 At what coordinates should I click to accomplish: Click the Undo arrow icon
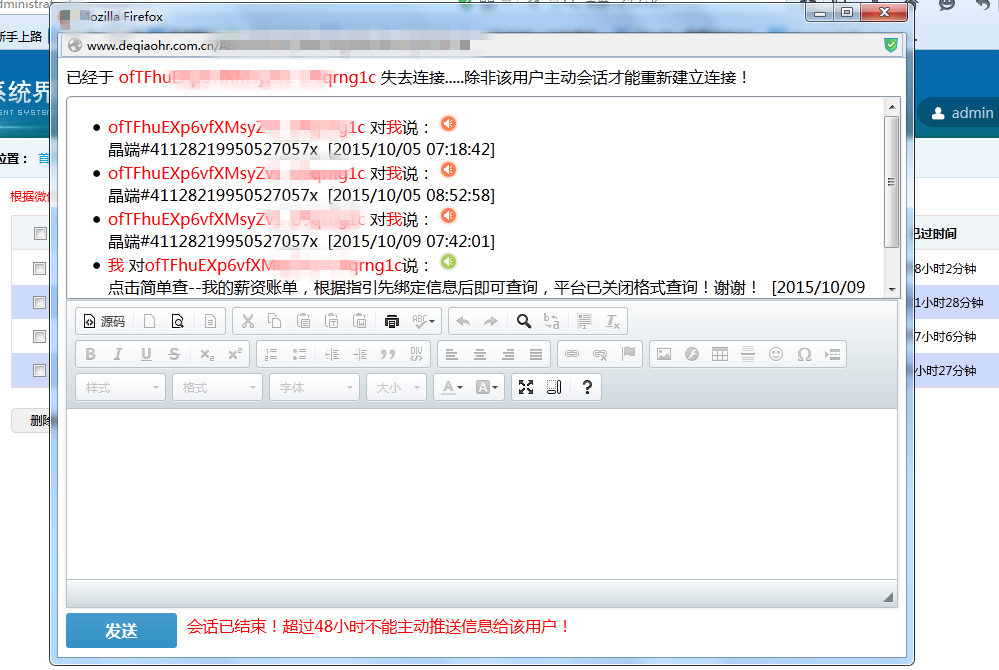463,322
